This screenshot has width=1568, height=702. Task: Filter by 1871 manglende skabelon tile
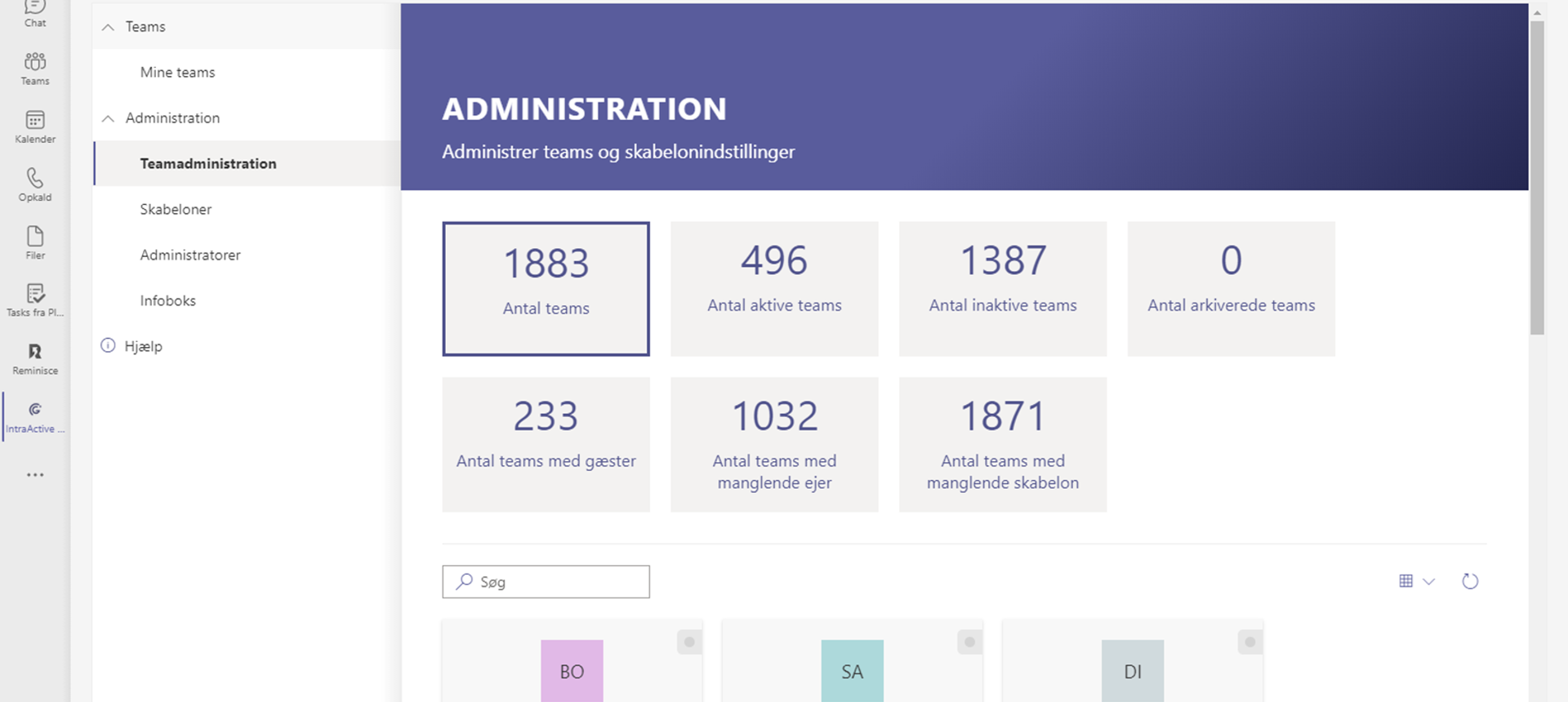1003,445
